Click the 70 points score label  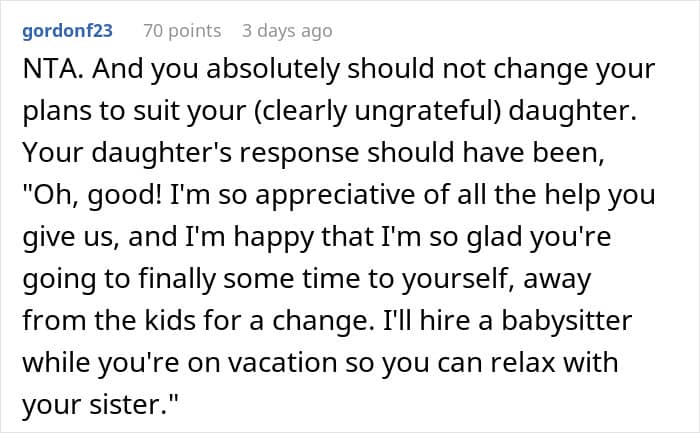point(182,31)
